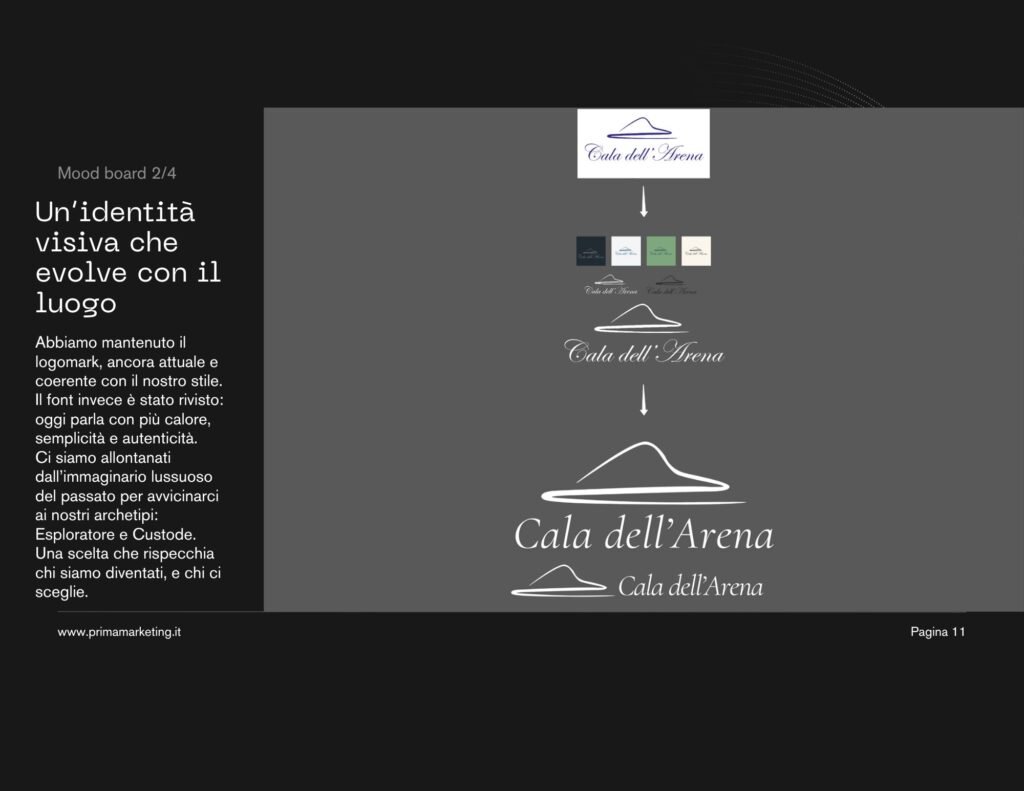The width and height of the screenshot is (1024, 791).
Task: Click the horizontal logo's Cala dell'Arena text
Action: (x=690, y=587)
